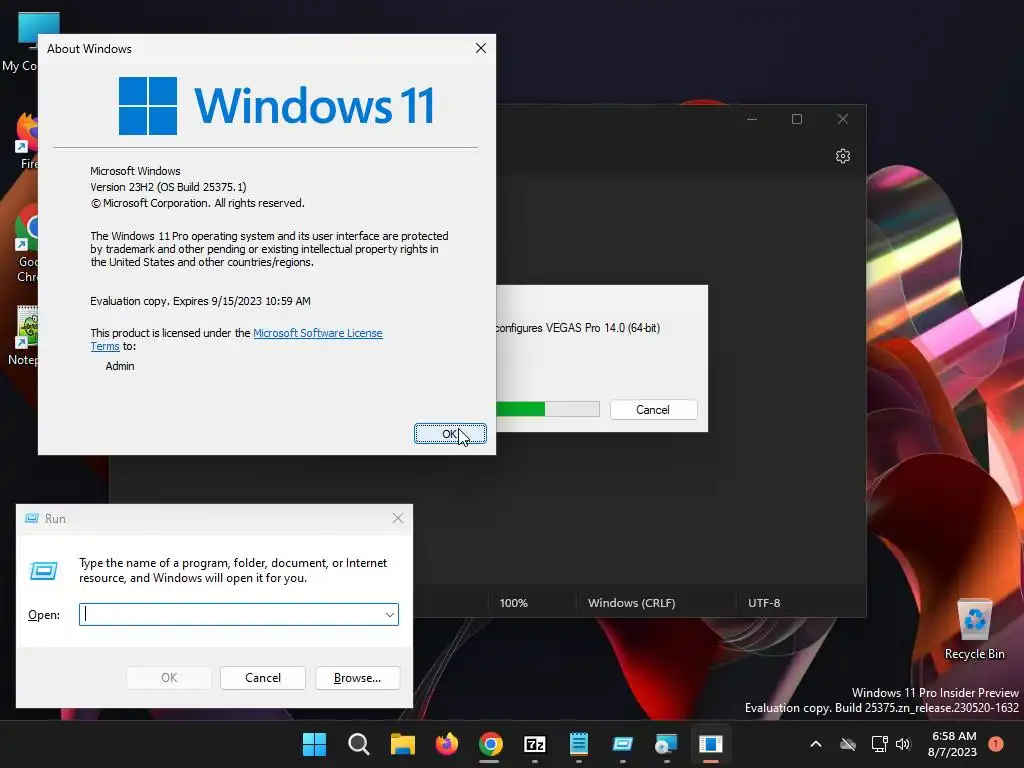The height and width of the screenshot is (768, 1024).
Task: Close the About Windows dialog
Action: (481, 48)
